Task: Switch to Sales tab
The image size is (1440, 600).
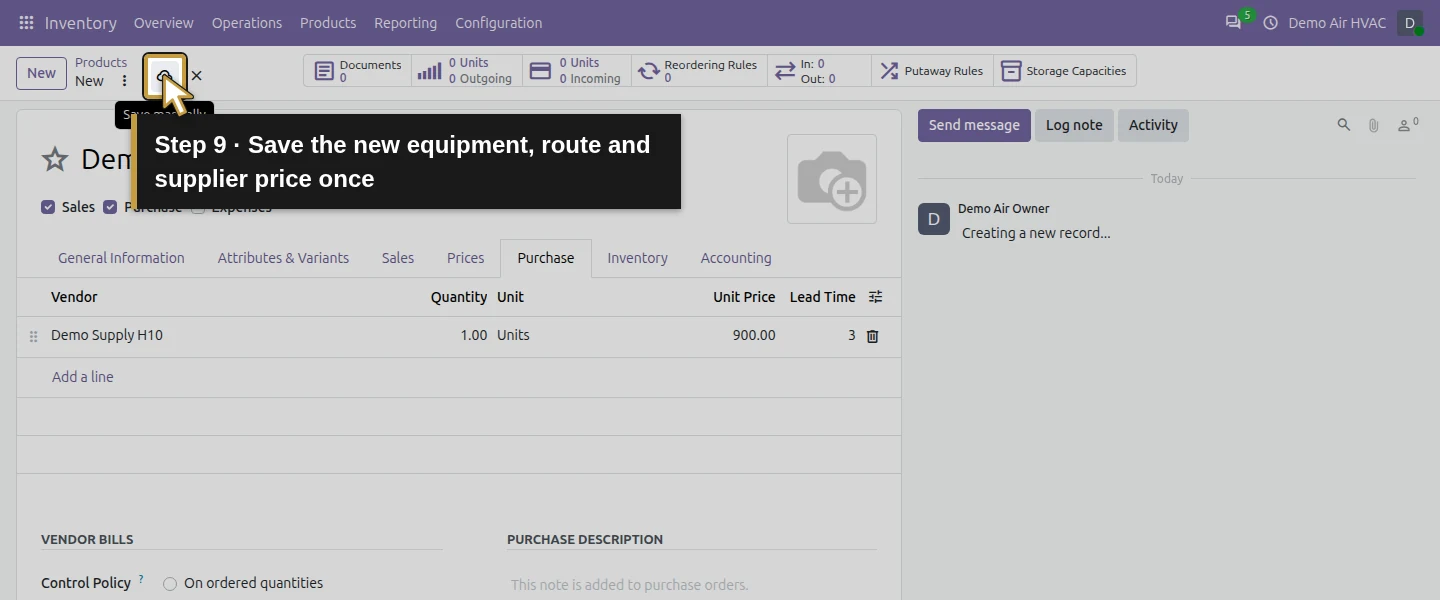Action: coord(398,258)
